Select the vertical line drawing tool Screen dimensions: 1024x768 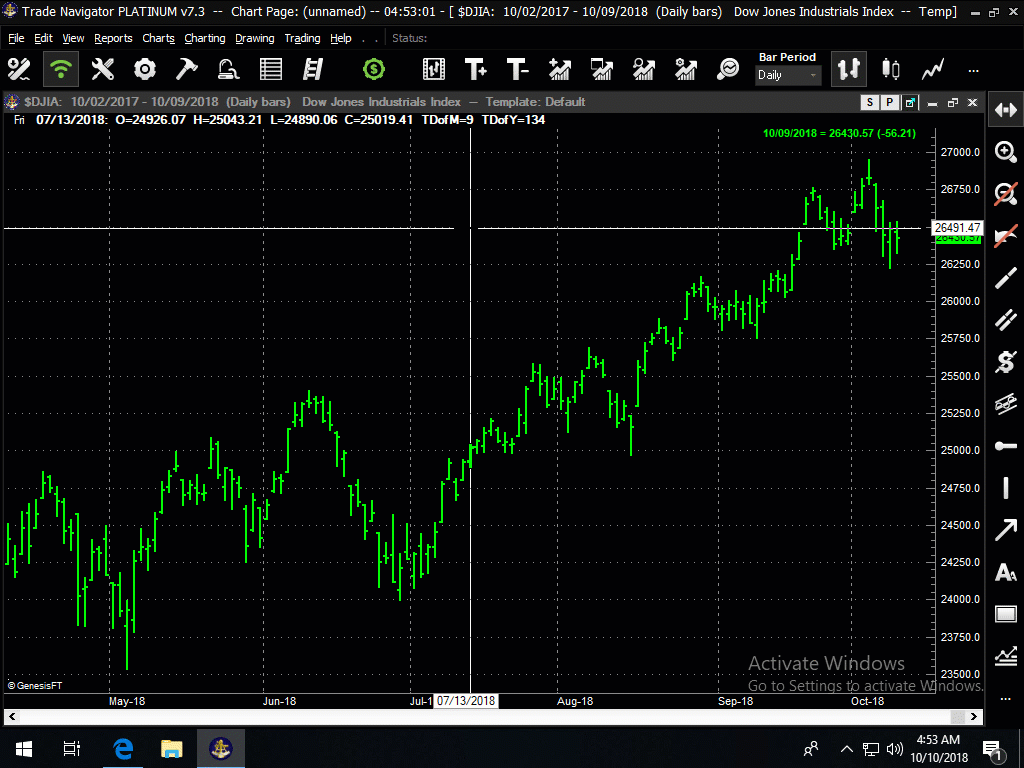point(1006,488)
